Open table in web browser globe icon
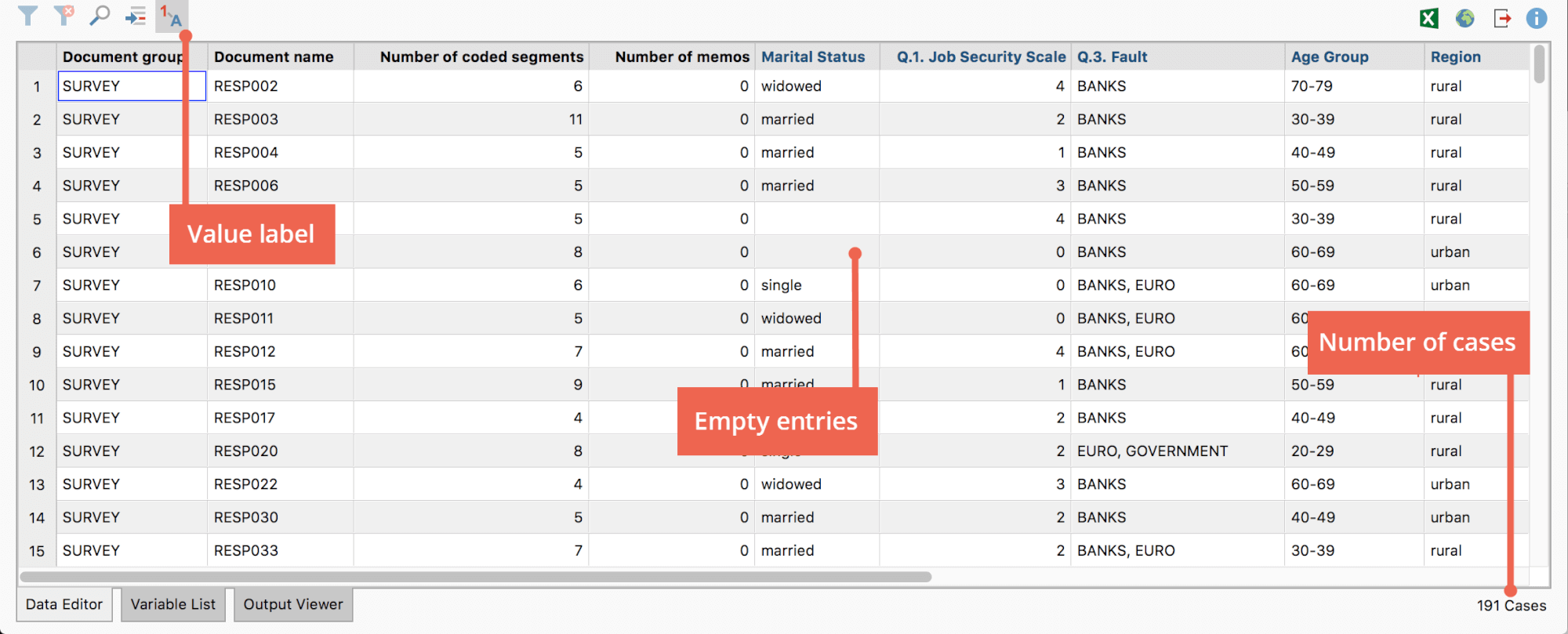This screenshot has width=1568, height=634. pyautogui.click(x=1465, y=18)
